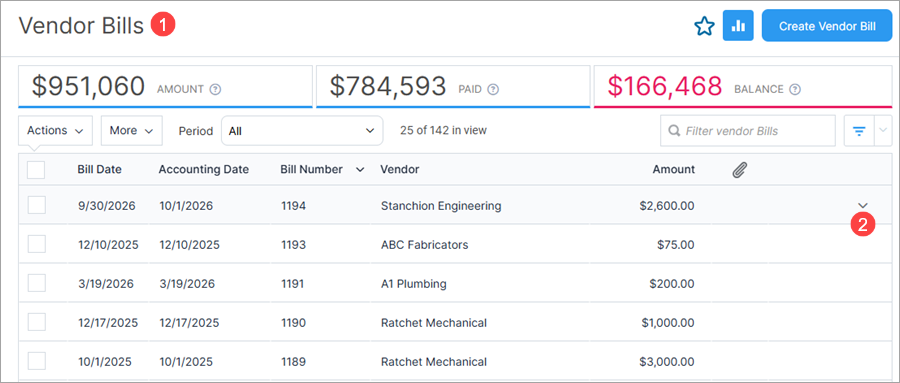
Task: Click the $3,000.00 amount
Action: pyautogui.click(x=667, y=362)
